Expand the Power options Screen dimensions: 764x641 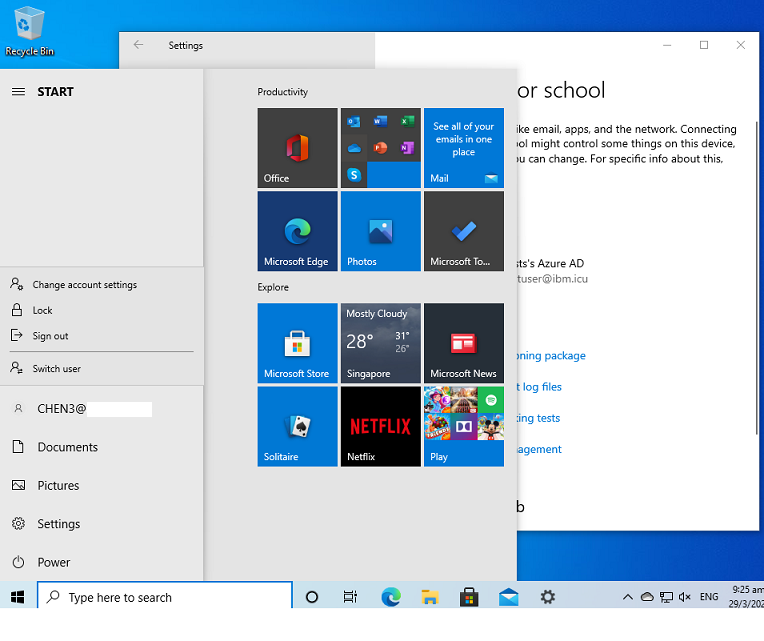54,562
